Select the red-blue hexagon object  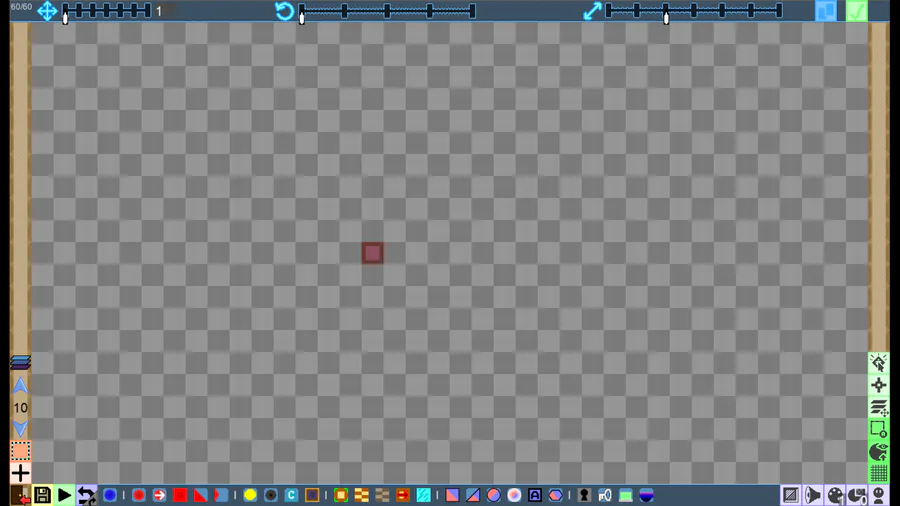coord(556,495)
